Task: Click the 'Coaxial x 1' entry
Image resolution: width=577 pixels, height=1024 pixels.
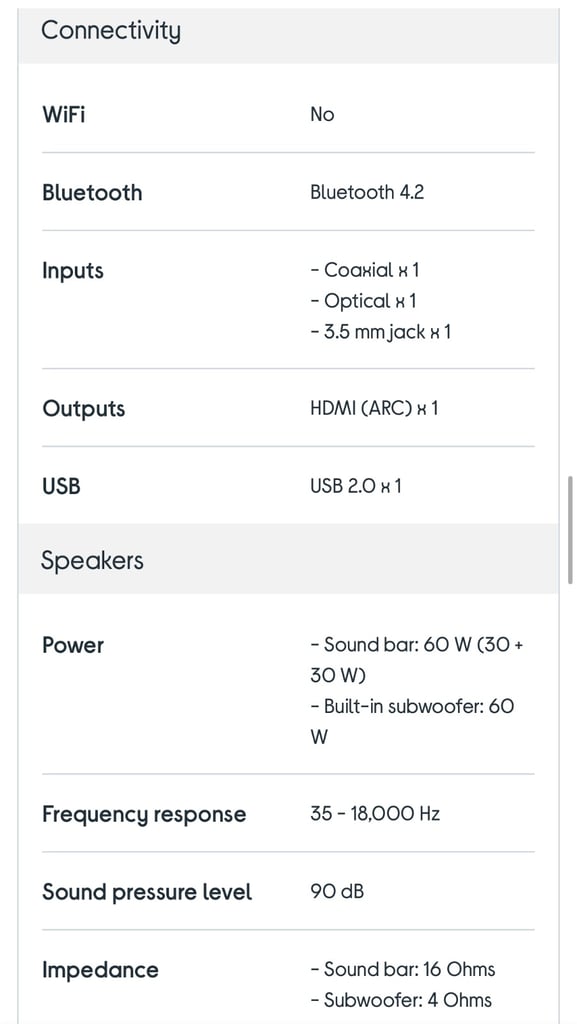Action: click(365, 270)
